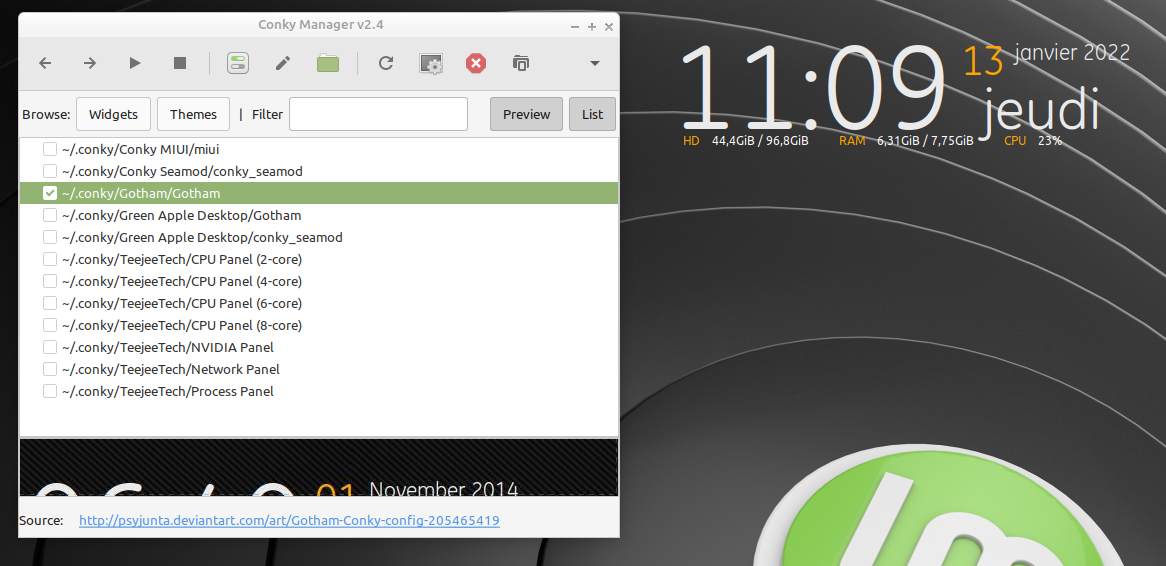Enable CPU Panel (8-core) checkbox
Image resolution: width=1166 pixels, height=566 pixels.
pos(50,325)
